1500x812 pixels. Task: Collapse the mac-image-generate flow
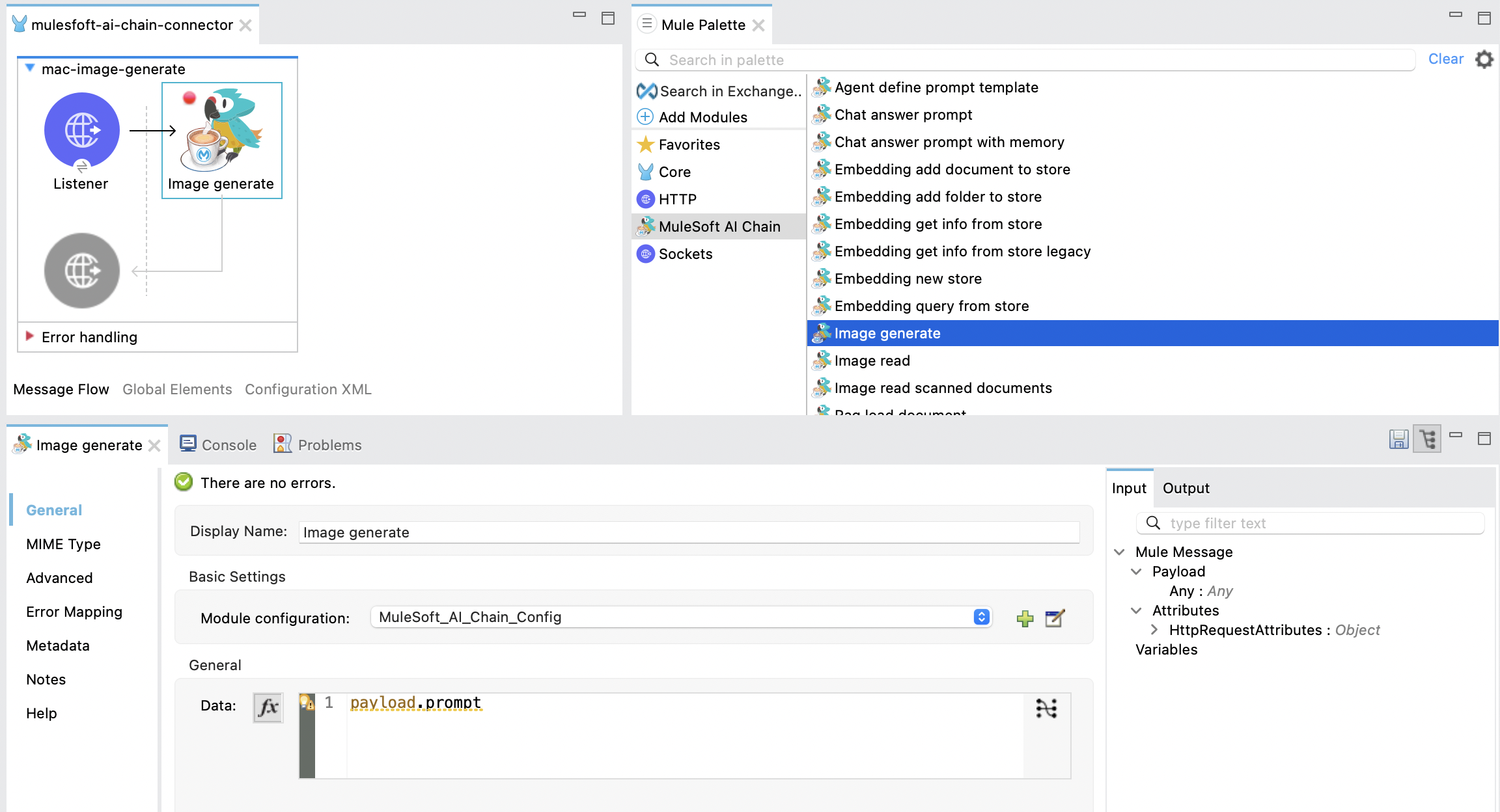tap(29, 68)
